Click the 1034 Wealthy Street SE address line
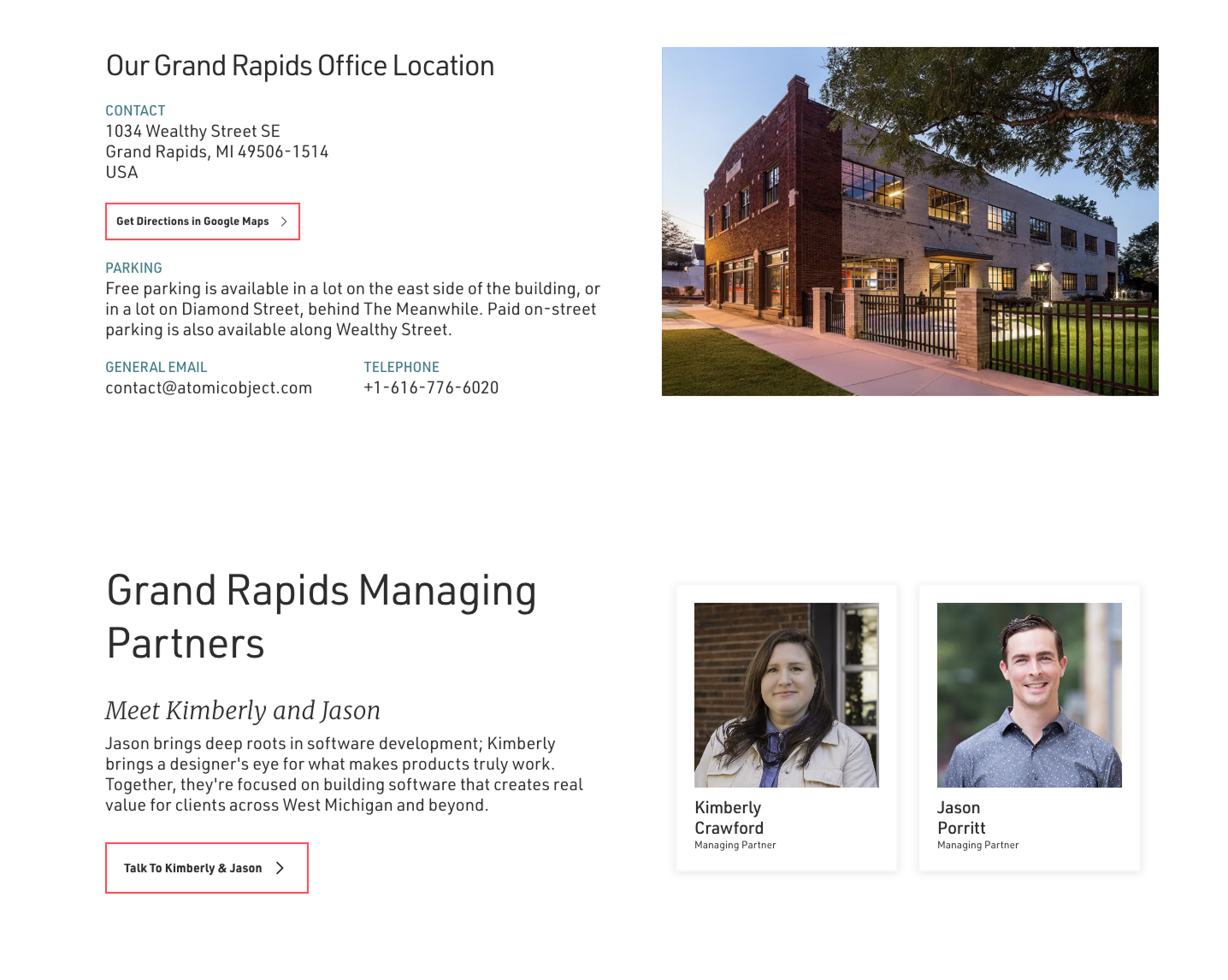This screenshot has width=1228, height=980. (192, 131)
